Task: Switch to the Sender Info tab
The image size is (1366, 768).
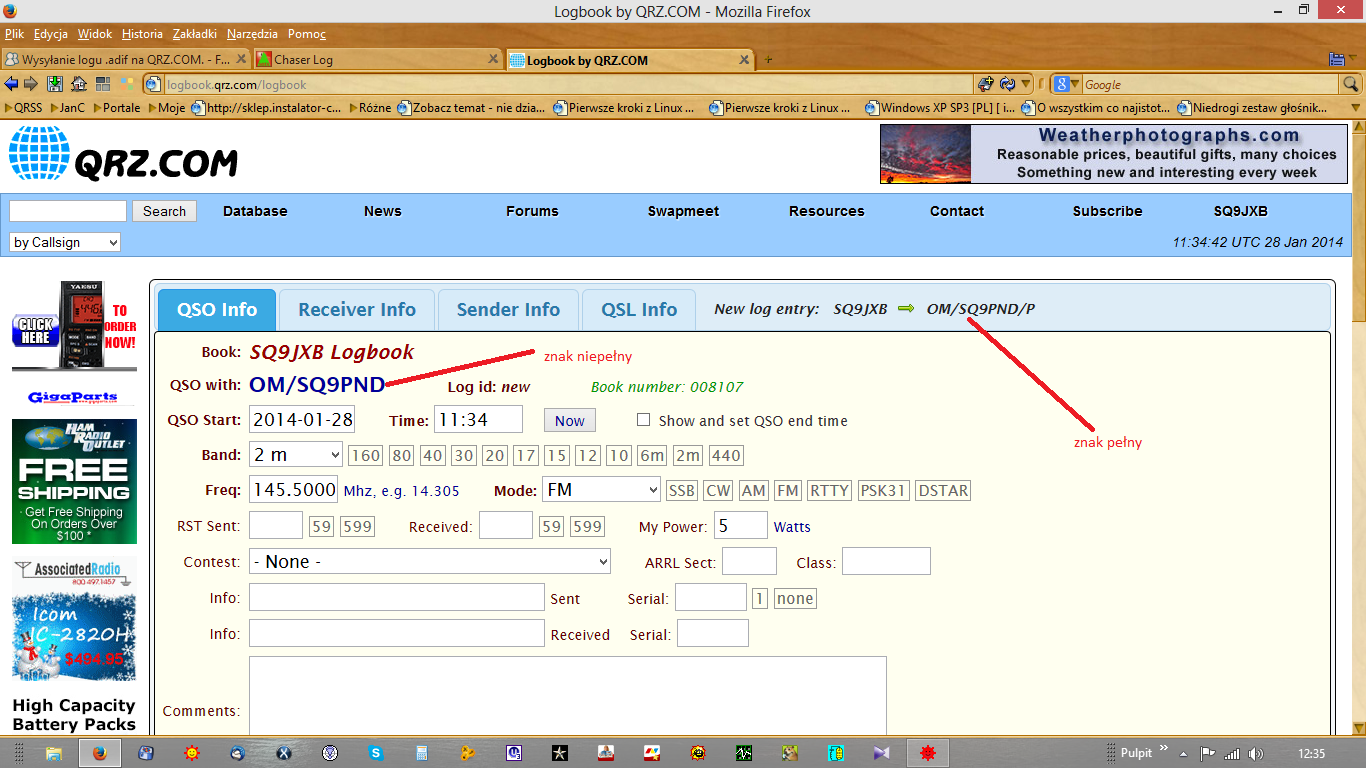Action: coord(508,310)
